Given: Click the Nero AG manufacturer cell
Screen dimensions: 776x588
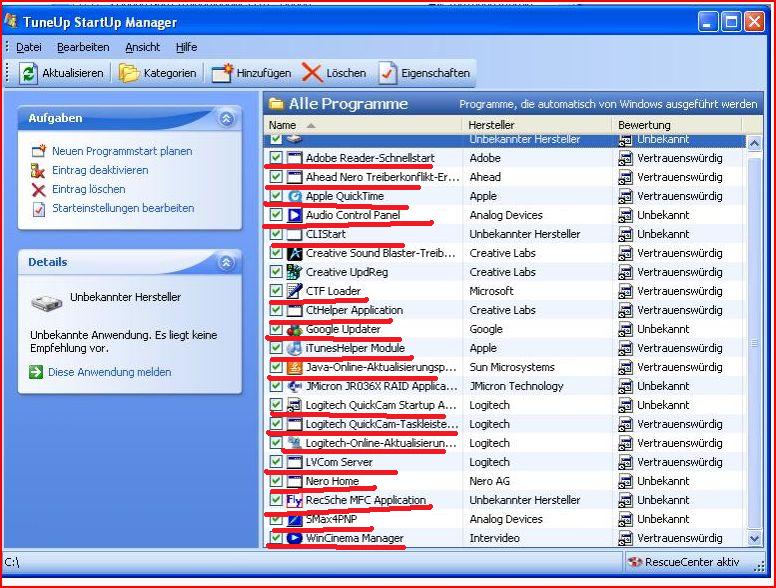Looking at the screenshot, I should [x=489, y=481].
